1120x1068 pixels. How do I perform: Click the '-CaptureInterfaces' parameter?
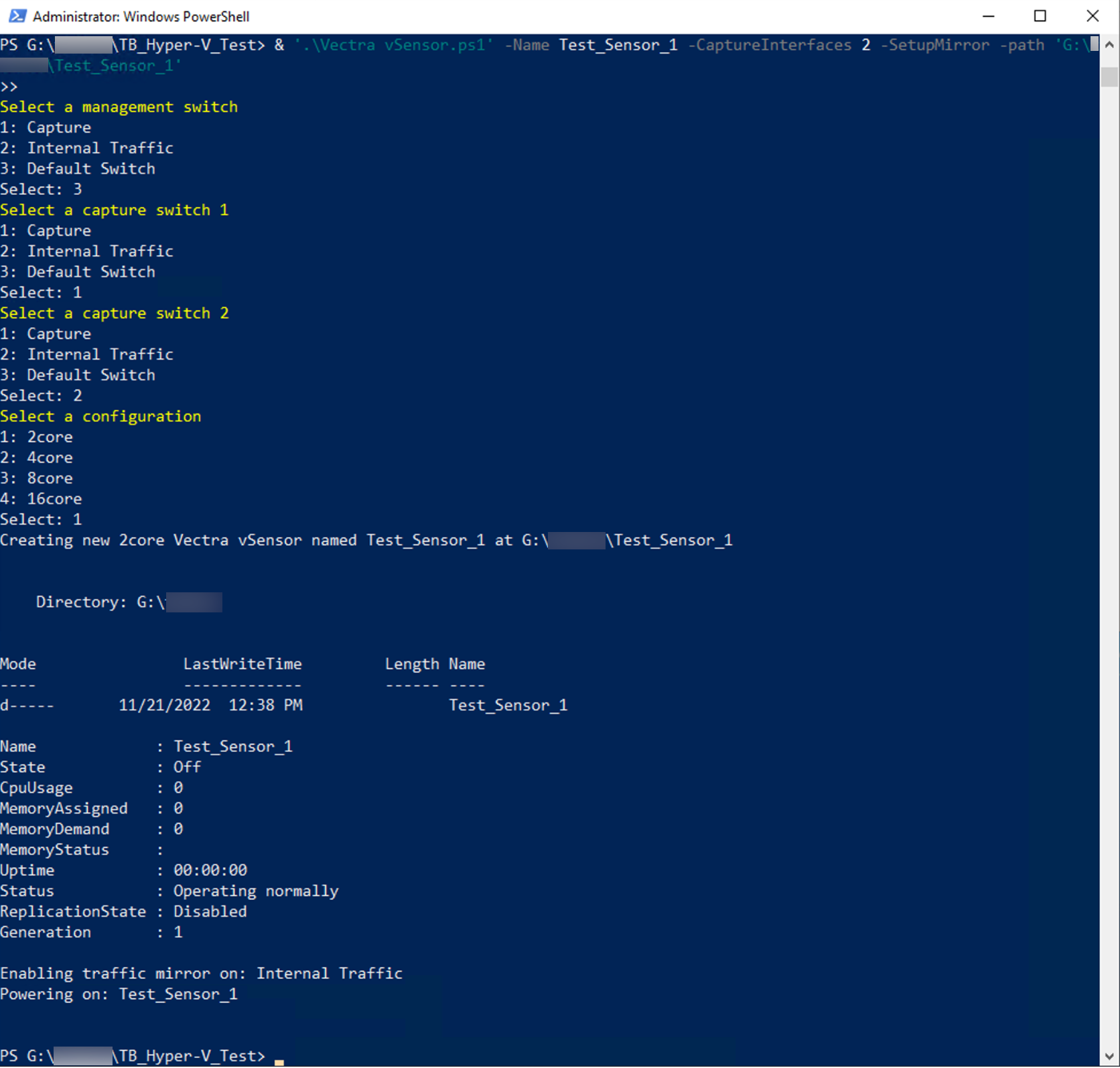[770, 45]
